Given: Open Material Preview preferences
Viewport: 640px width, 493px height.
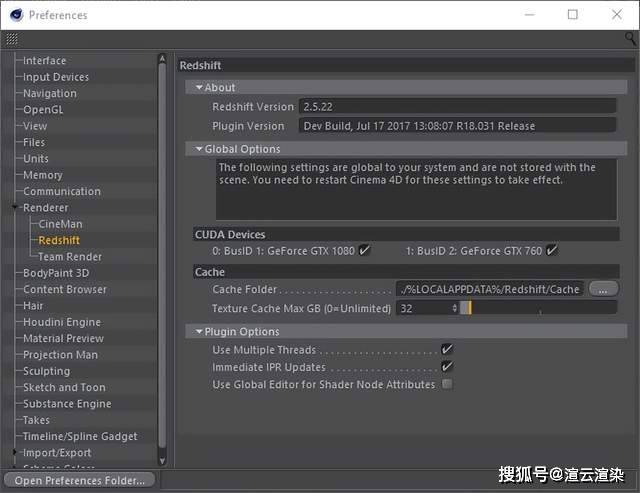Looking at the screenshot, I should click(x=64, y=338).
